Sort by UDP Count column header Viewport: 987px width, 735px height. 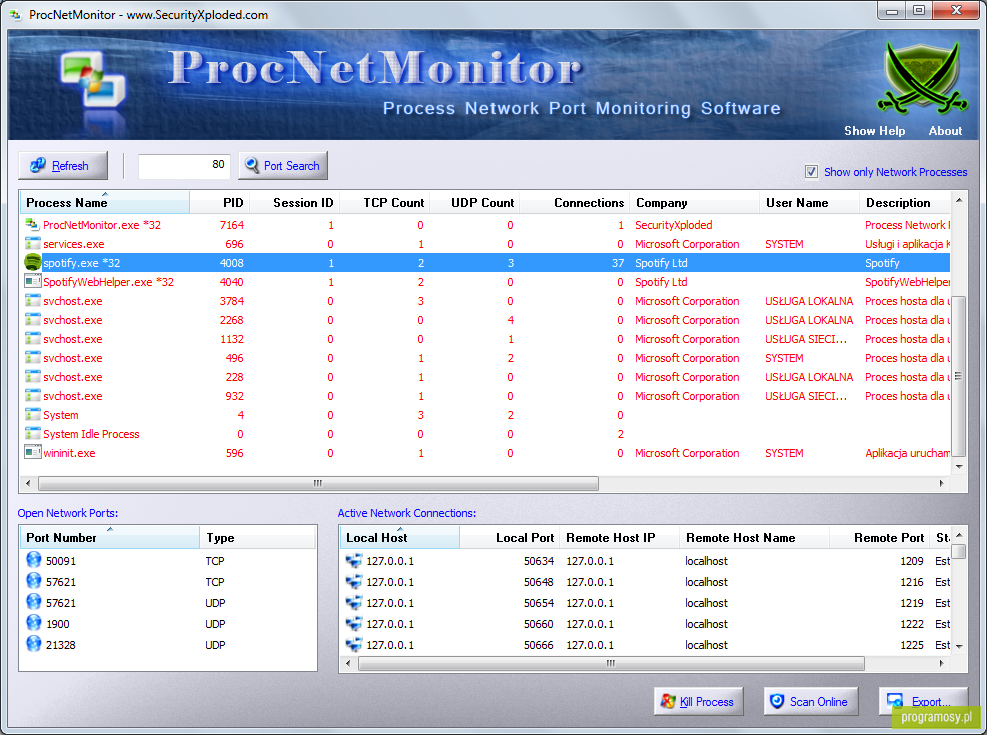pos(475,203)
